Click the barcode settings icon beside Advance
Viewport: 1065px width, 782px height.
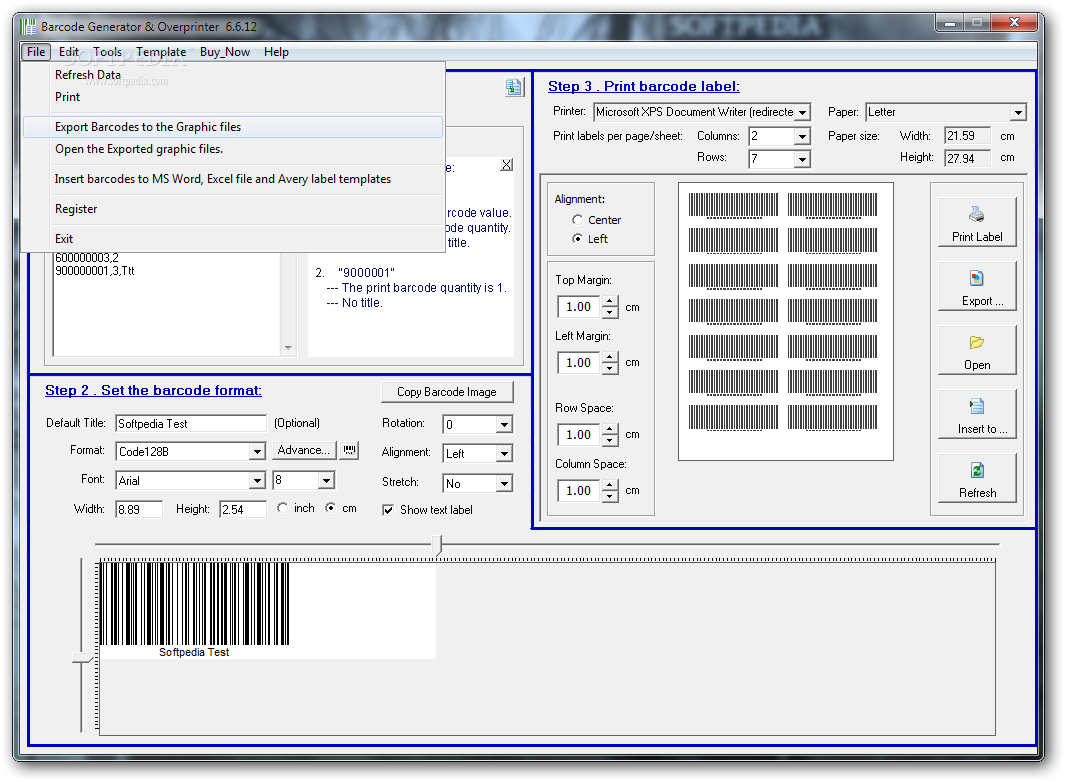point(350,450)
